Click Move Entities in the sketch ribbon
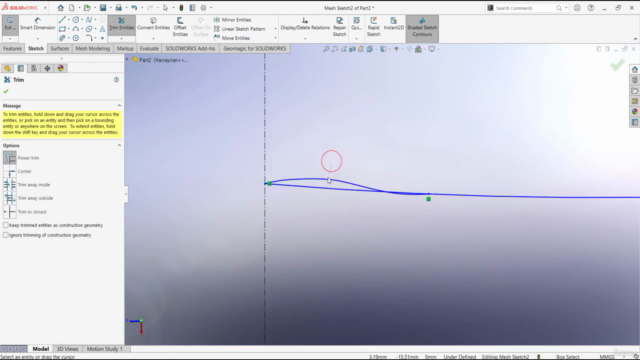 coord(231,38)
